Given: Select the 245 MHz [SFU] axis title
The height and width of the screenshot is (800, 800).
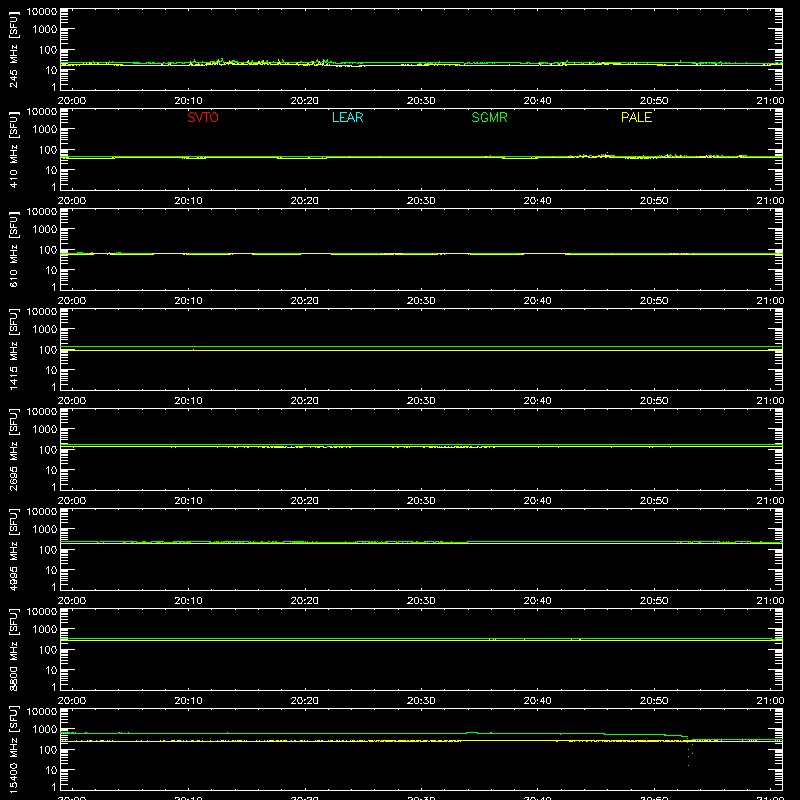Looking at the screenshot, I should click(x=14, y=49).
